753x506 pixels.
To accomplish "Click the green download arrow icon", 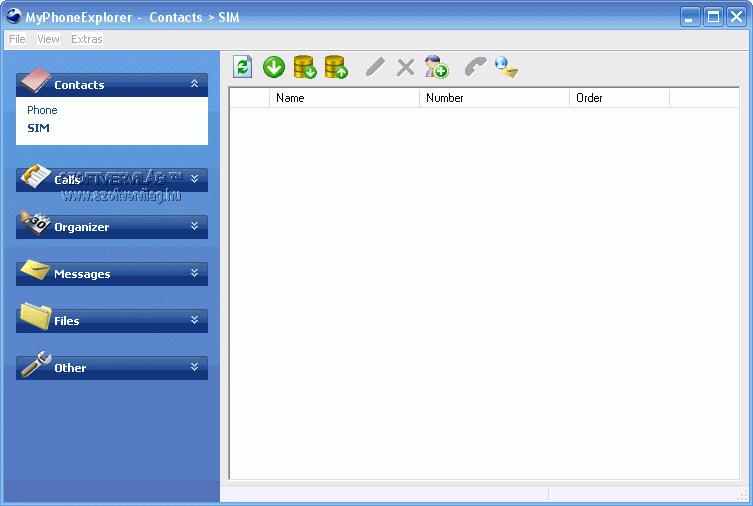I will (274, 67).
